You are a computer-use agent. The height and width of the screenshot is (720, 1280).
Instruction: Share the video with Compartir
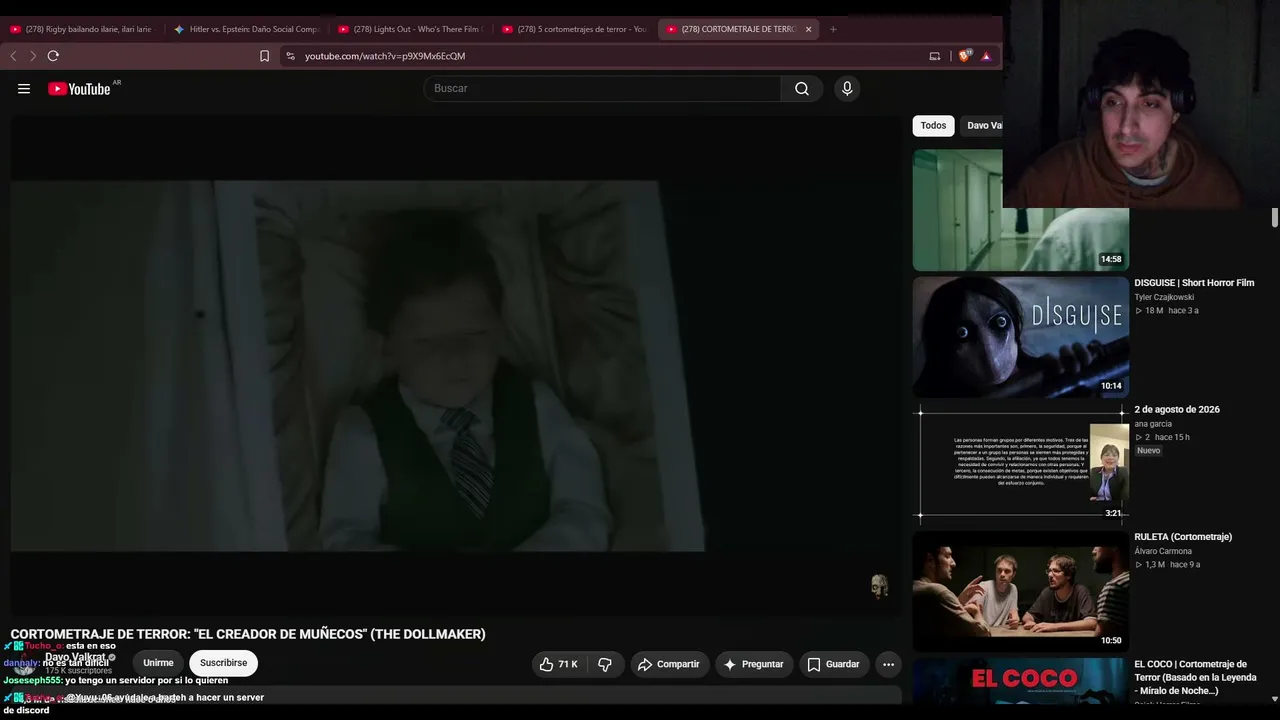pyautogui.click(x=668, y=664)
